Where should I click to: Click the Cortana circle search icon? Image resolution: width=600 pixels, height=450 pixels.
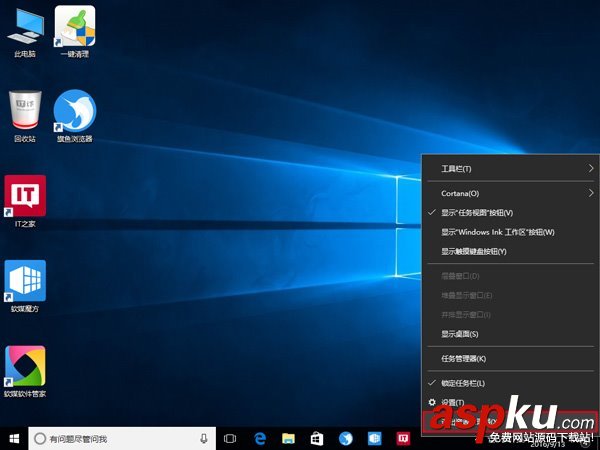(x=40, y=439)
